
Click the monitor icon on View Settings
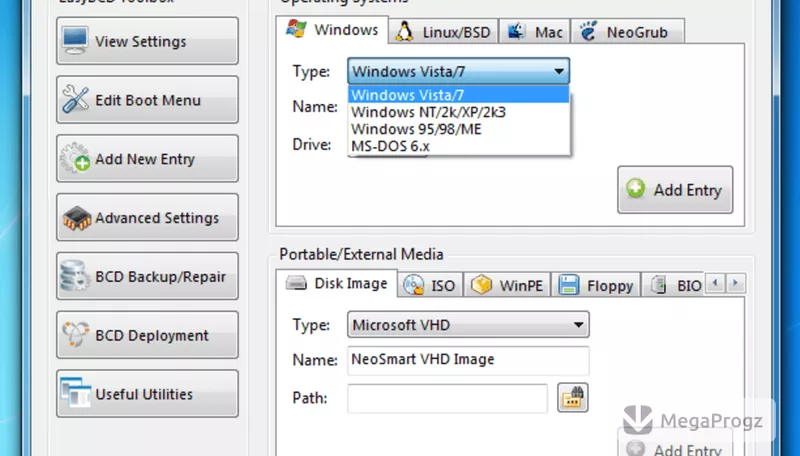76,41
